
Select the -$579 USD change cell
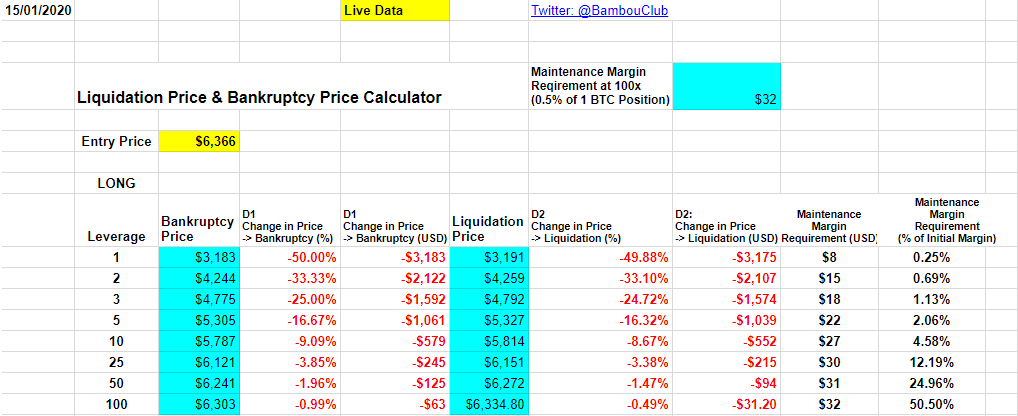pos(395,341)
